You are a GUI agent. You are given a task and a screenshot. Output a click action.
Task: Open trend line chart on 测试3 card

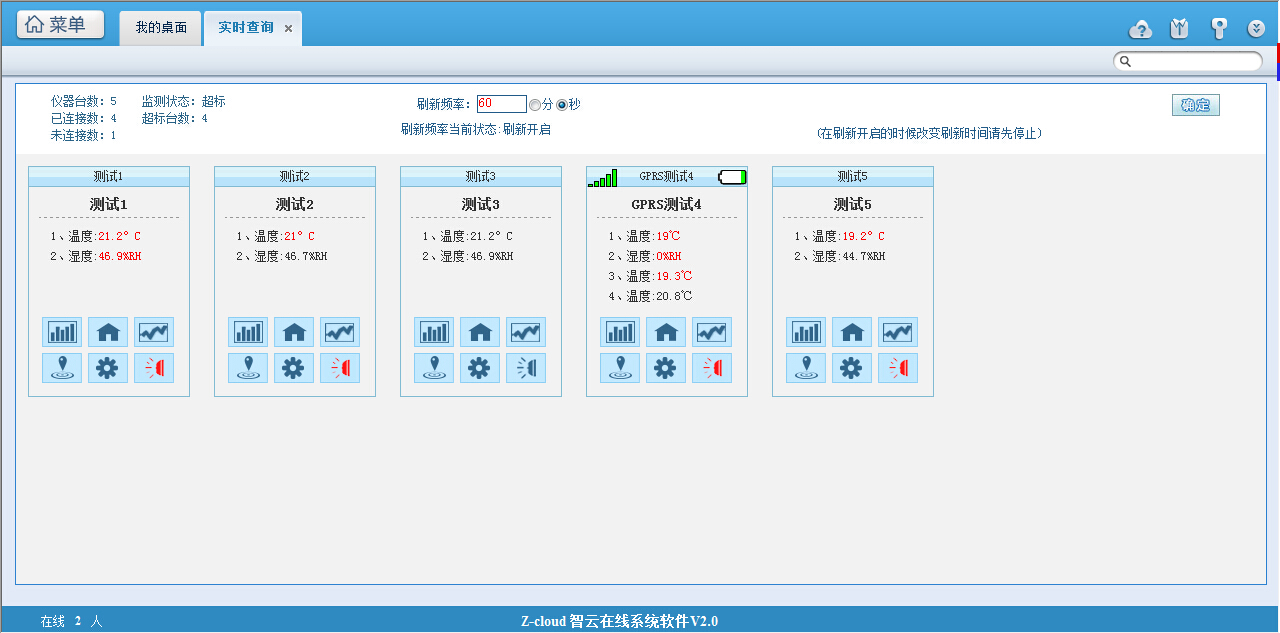pyautogui.click(x=526, y=332)
